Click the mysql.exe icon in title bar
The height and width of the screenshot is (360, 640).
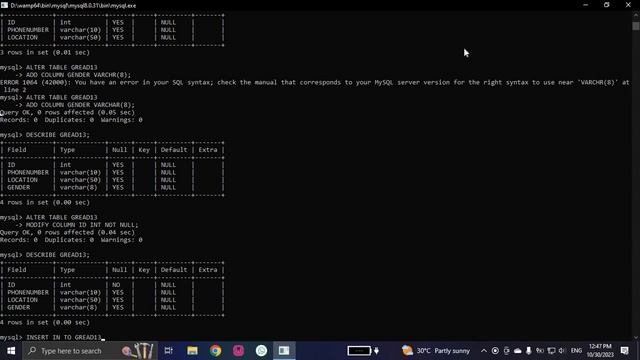coord(4,5)
